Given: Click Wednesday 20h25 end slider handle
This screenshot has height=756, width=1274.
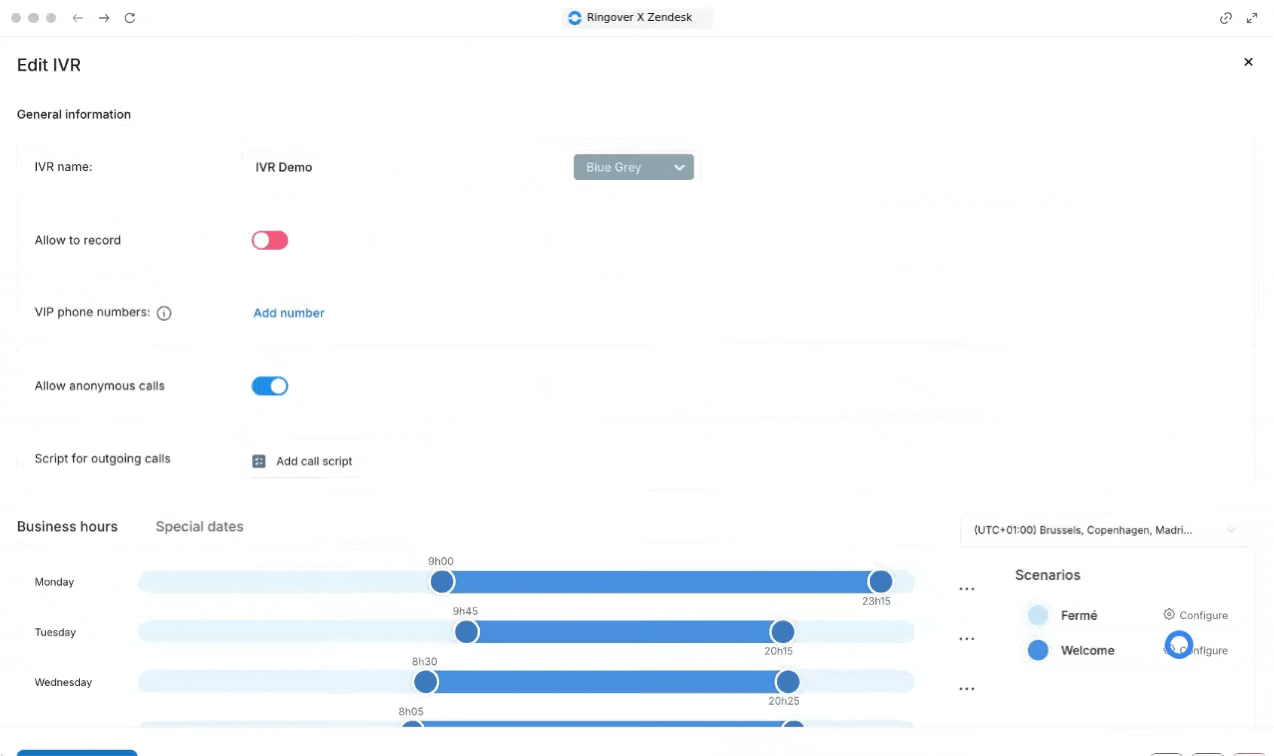Looking at the screenshot, I should coord(788,682).
